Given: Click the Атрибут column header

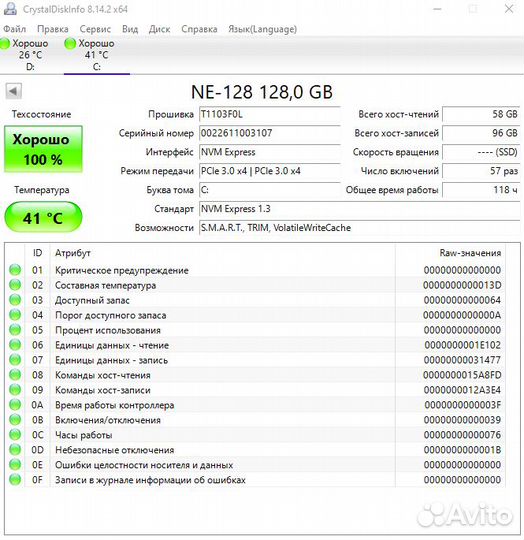Looking at the screenshot, I should point(223,253).
